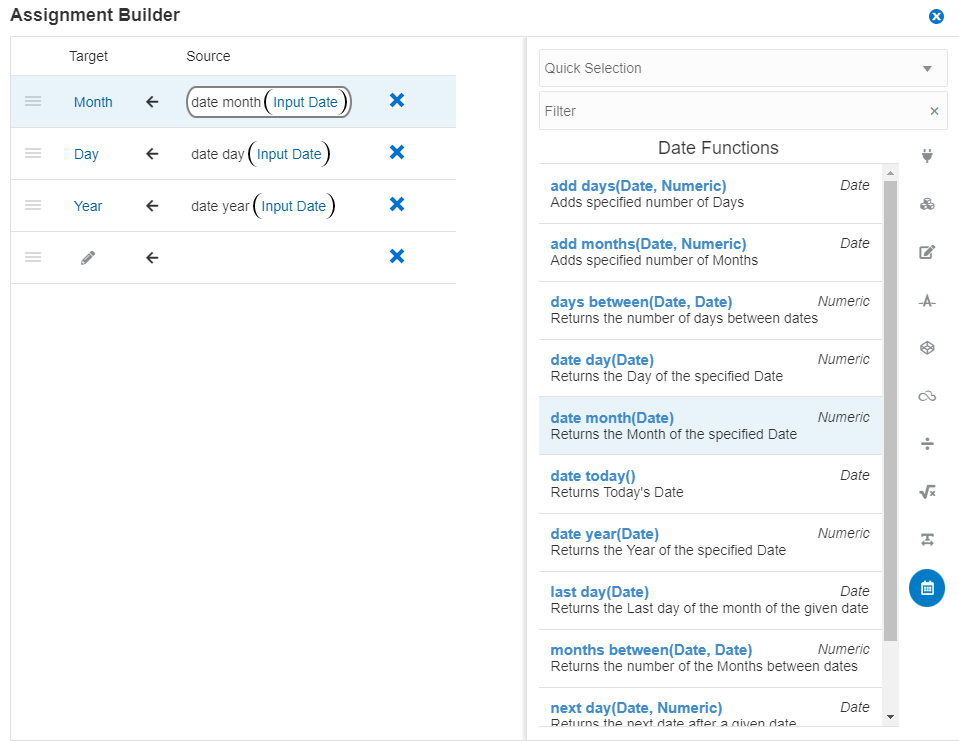959x742 pixels.
Task: Select the calendar date functions icon
Action: 927,588
